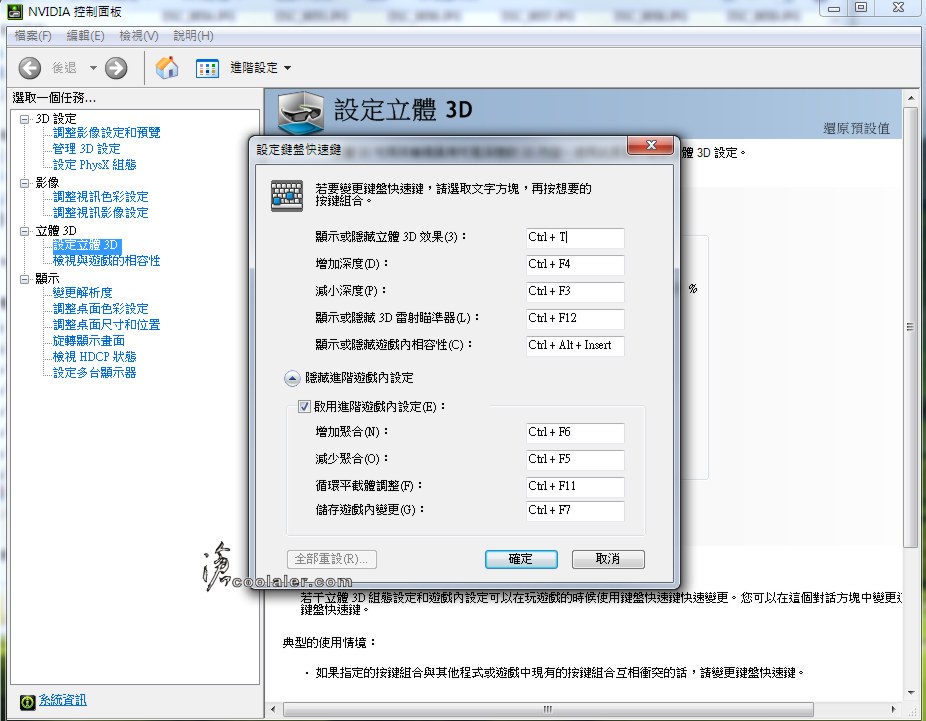The width and height of the screenshot is (926, 721).
Task: Click the view grid icon next to 進階設定
Action: tap(207, 68)
